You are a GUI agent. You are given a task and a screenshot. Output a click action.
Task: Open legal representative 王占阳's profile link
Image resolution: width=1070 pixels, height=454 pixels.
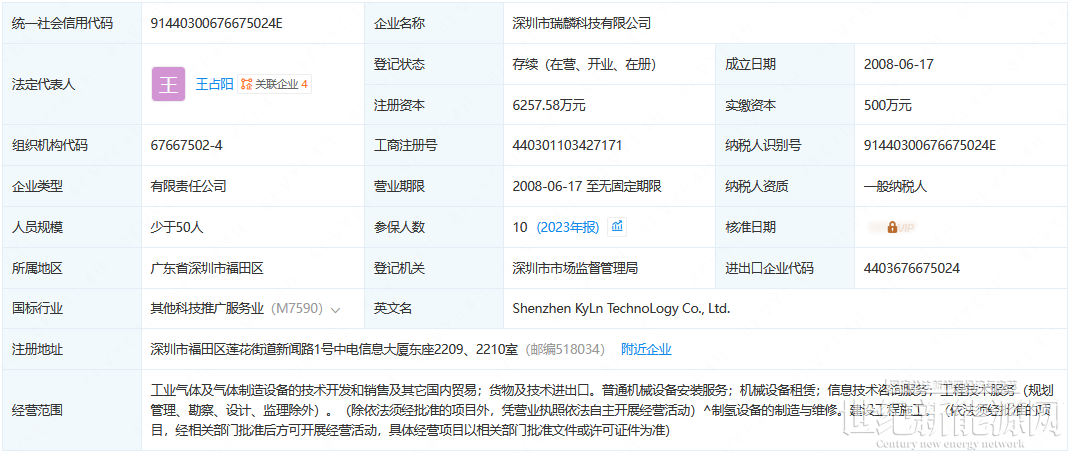click(214, 85)
